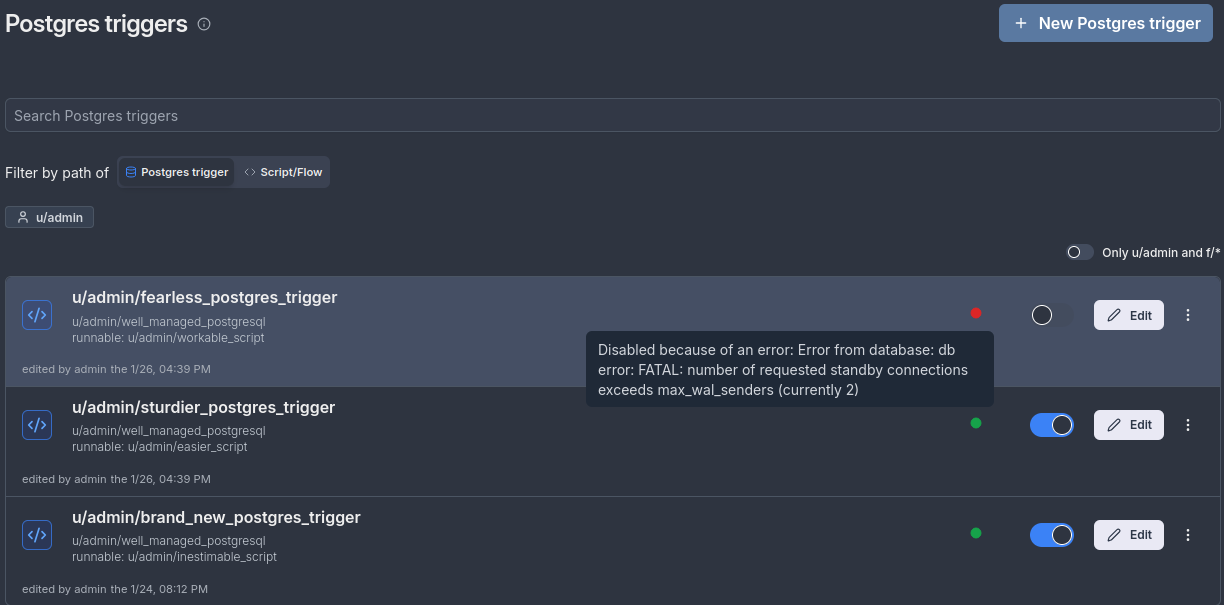Click green status dot of sturdier_postgres_trigger
The width and height of the screenshot is (1224, 605).
pyautogui.click(x=976, y=423)
